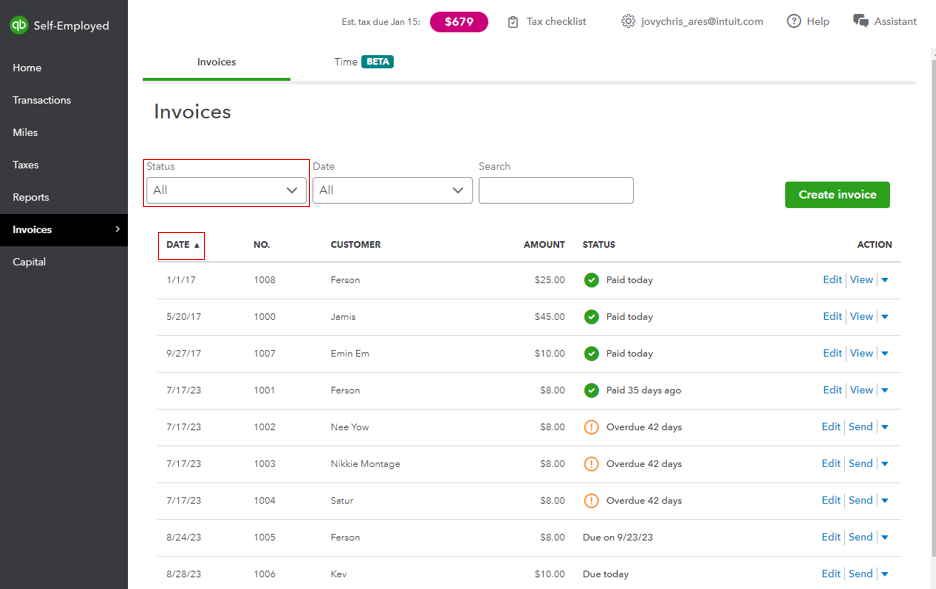Edit invoice 1001
This screenshot has height=589, width=936.
click(x=832, y=390)
